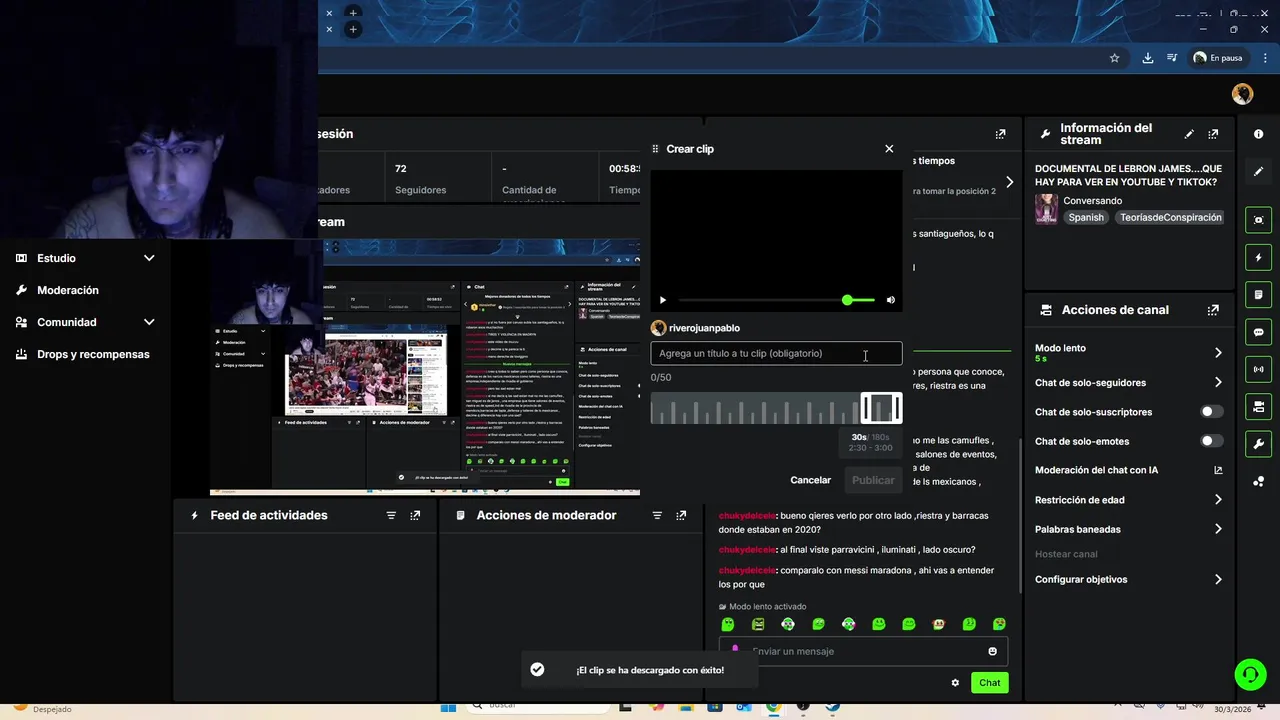Toggle the lightning bolt widget icon
Viewport: 1280px width, 720px height.
(1258, 258)
